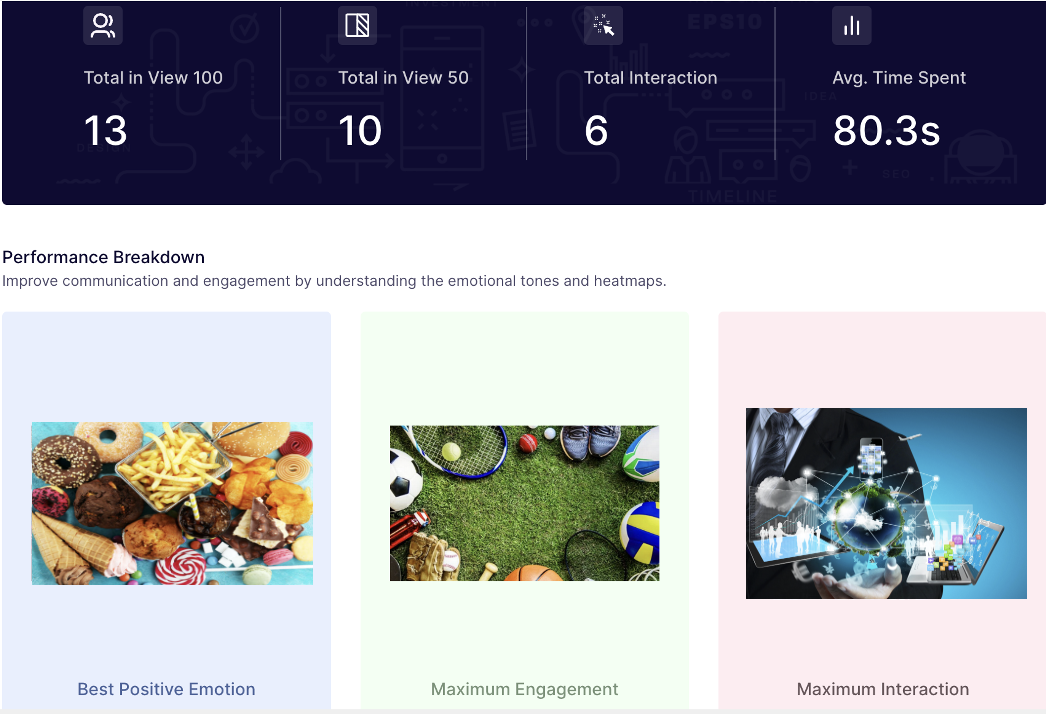The width and height of the screenshot is (1046, 714).
Task: Open the junk food image thumbnail
Action: coord(172,503)
